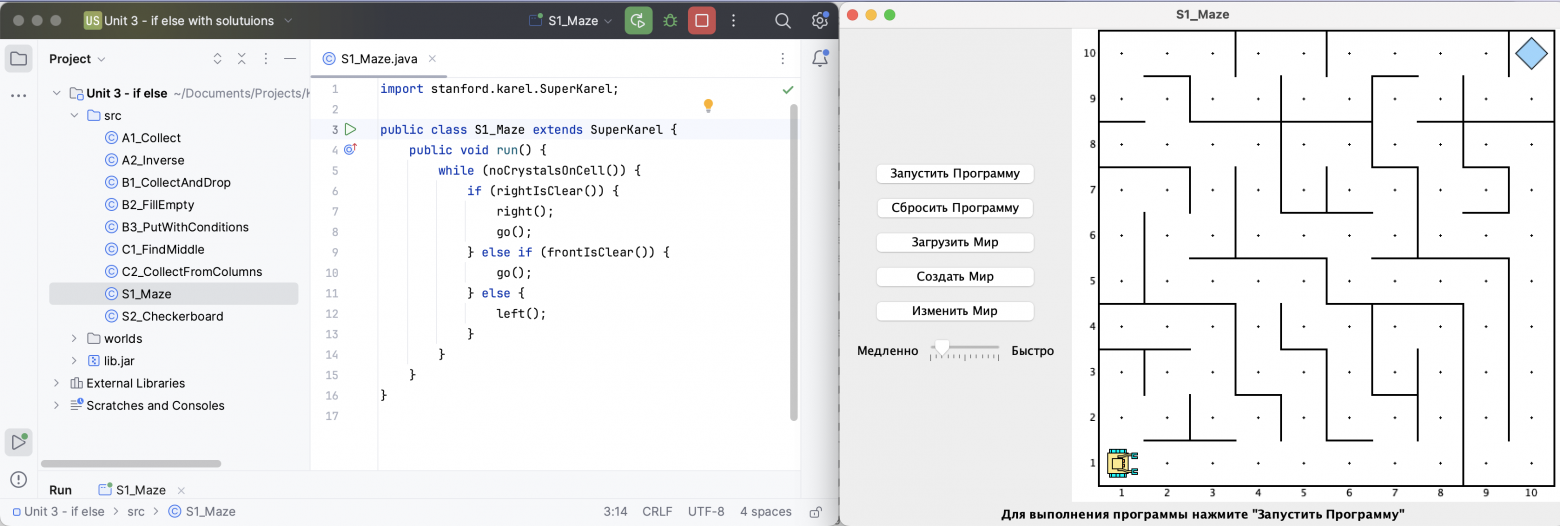Click the Collapse All icon in Project panel
The height and width of the screenshot is (526, 1560).
(242, 59)
